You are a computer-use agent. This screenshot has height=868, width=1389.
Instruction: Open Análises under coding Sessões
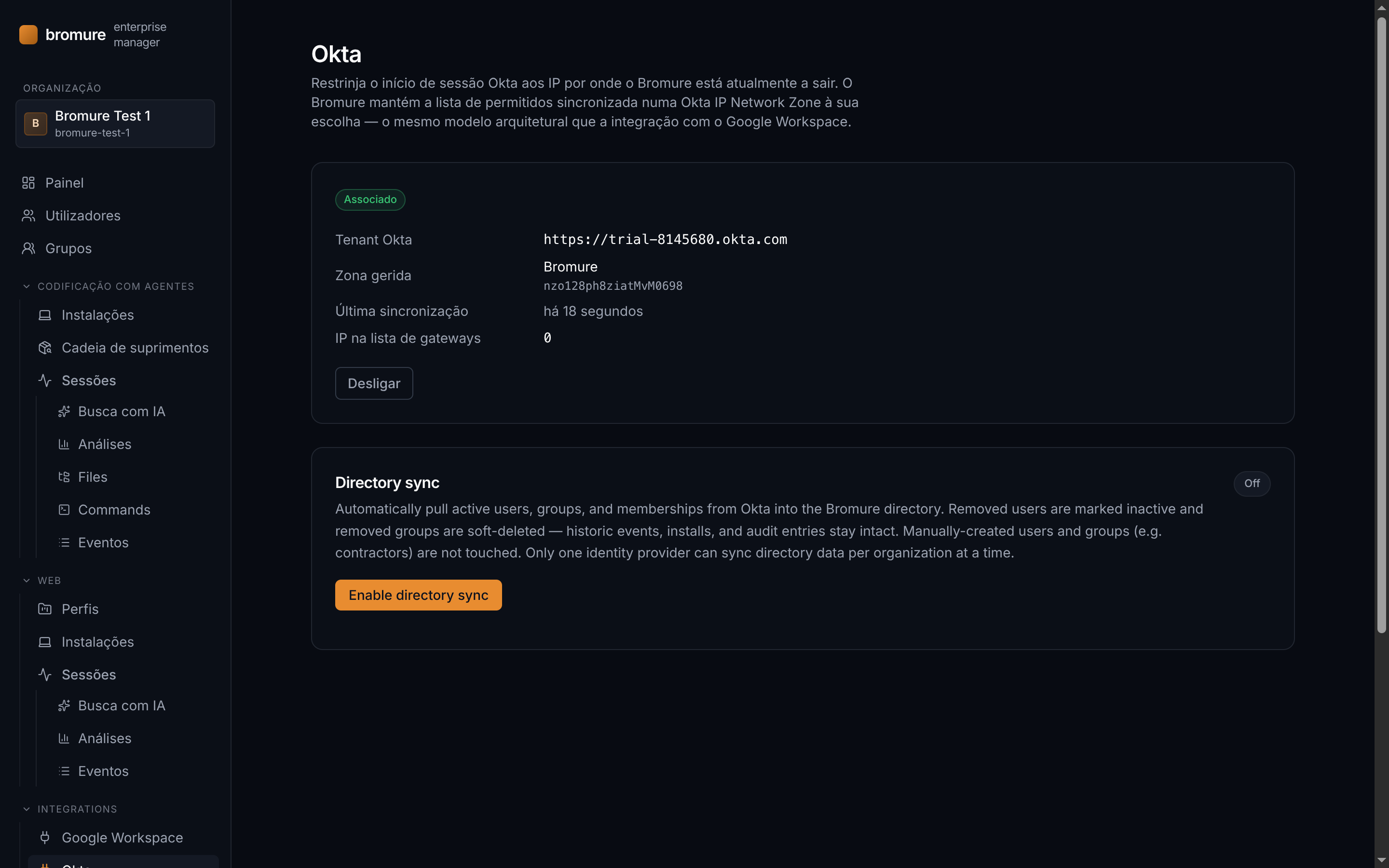coord(105,444)
